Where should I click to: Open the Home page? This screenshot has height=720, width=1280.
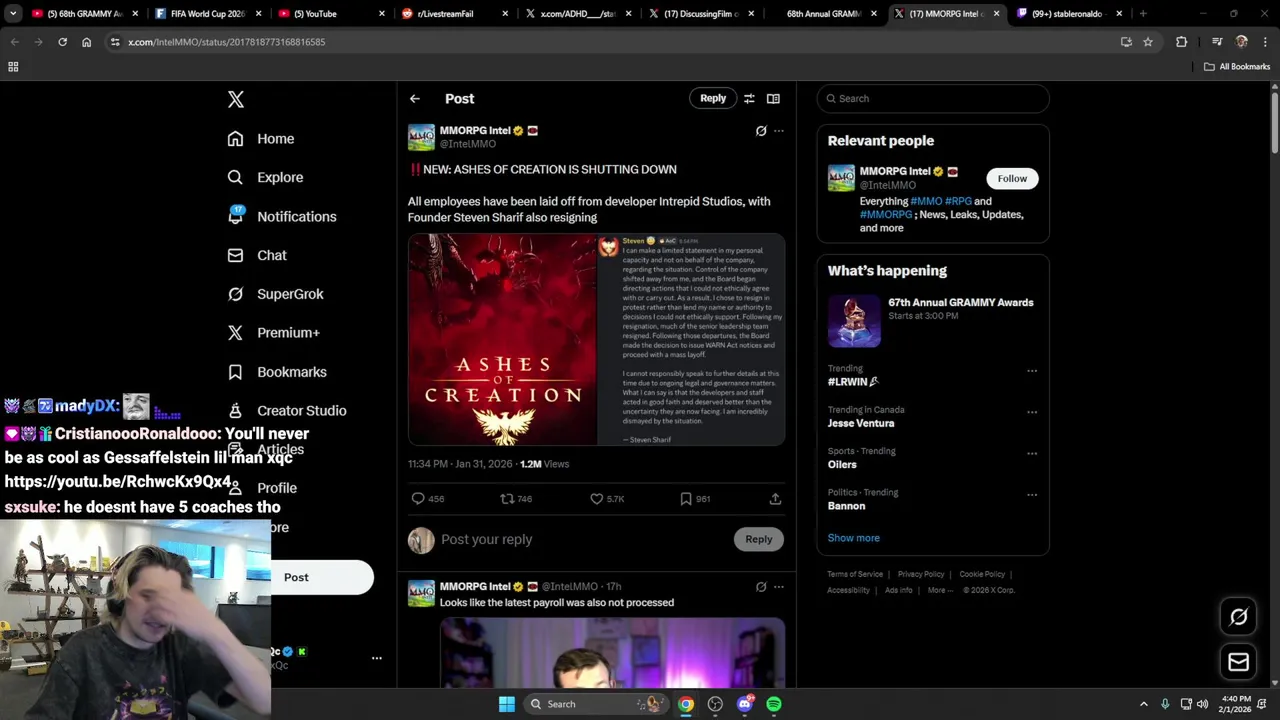[x=261, y=139]
